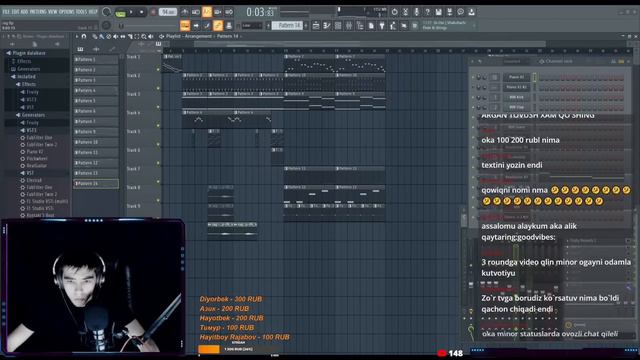Select the playlist Draw pencil tool
Viewport: 640px width, 360px height.
[95, 36]
